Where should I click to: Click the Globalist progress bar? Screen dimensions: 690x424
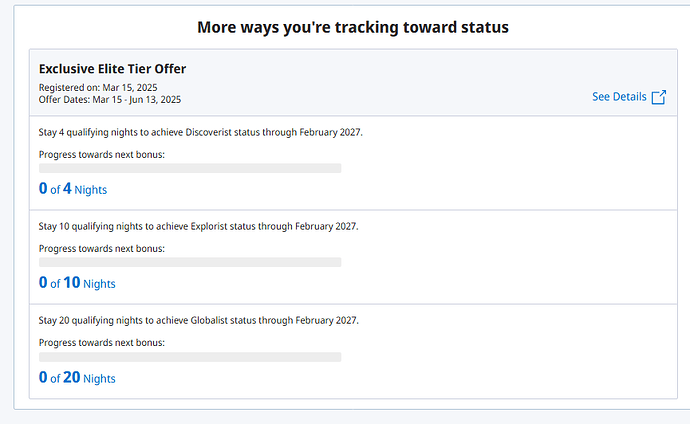[x=190, y=356]
